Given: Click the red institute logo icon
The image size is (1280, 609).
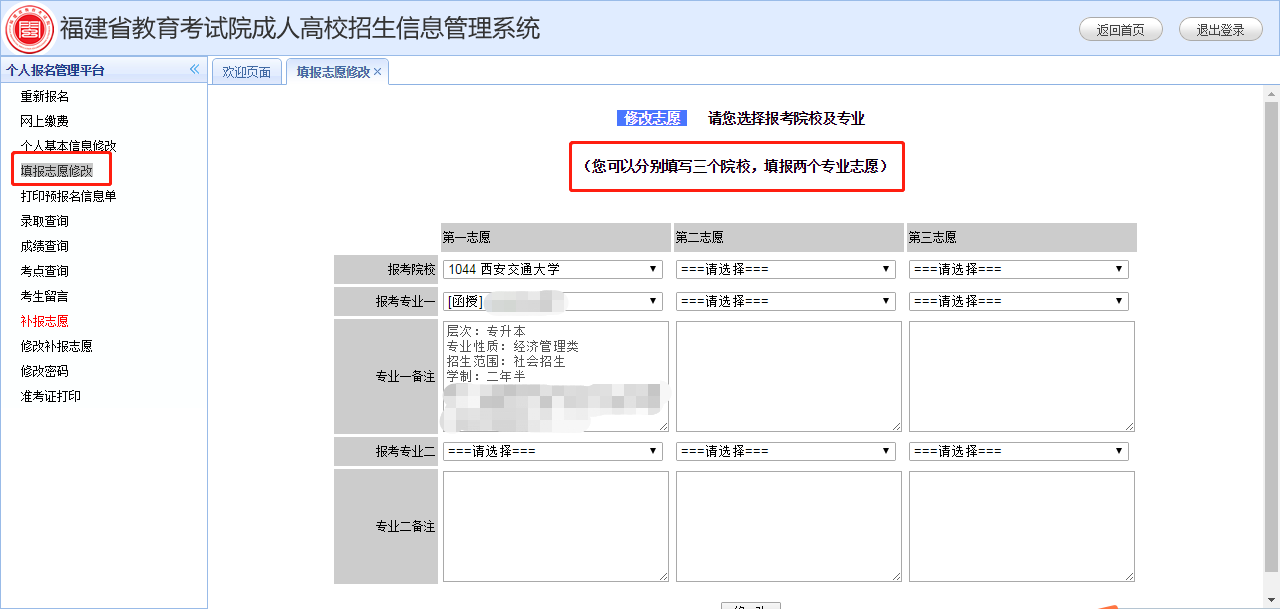Looking at the screenshot, I should coord(30,28).
